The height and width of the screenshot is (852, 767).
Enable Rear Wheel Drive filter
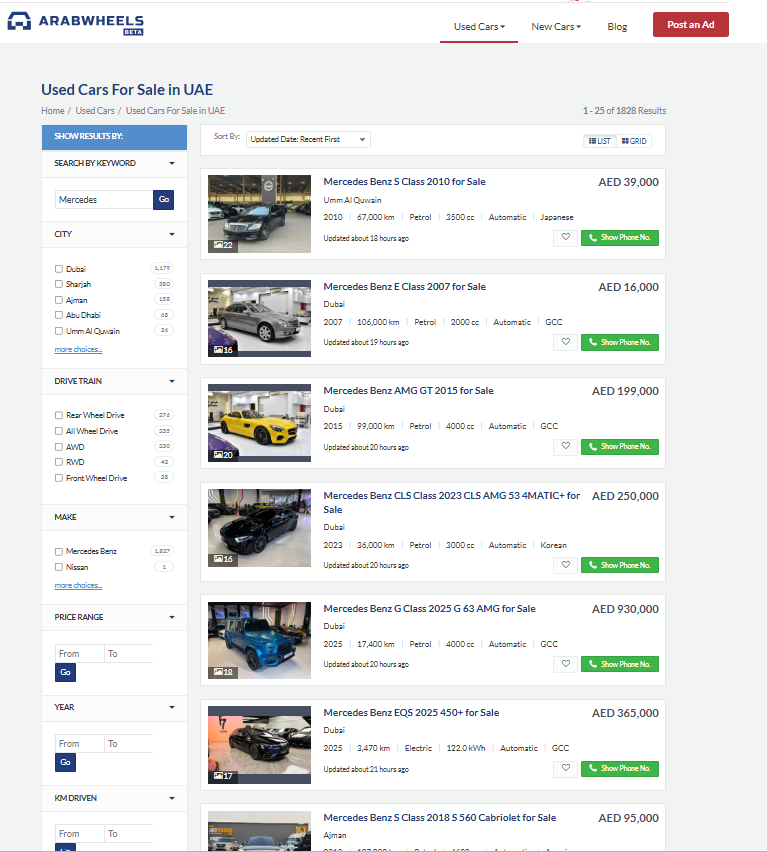click(x=59, y=415)
